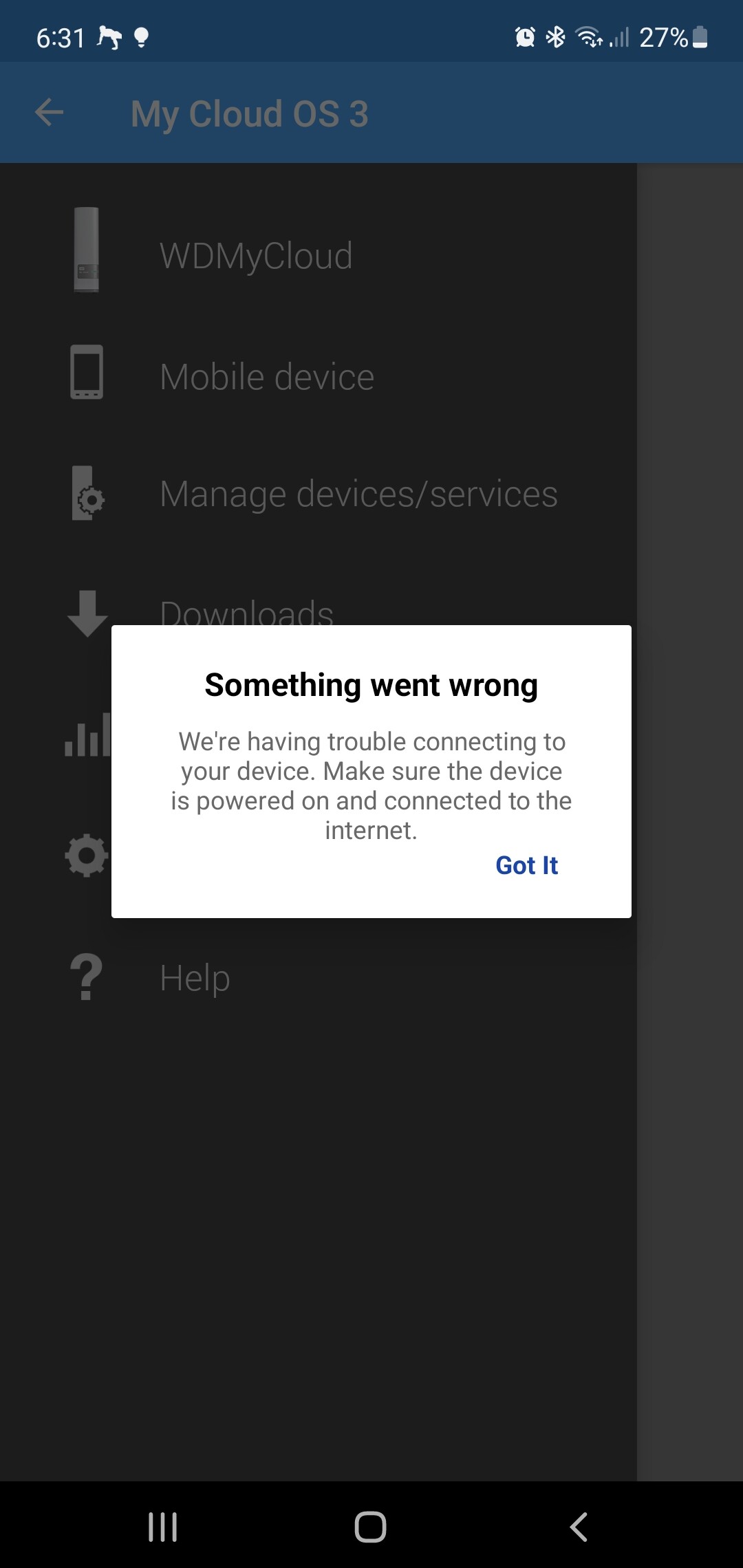Tap Android recent apps button
This screenshot has width=743, height=1568.
coord(163,1527)
